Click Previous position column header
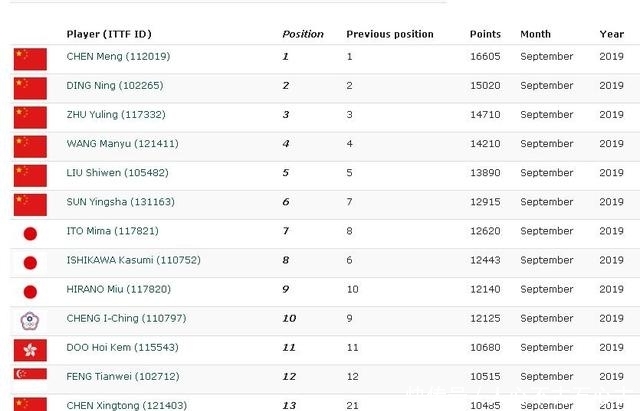The width and height of the screenshot is (640, 411). (390, 34)
